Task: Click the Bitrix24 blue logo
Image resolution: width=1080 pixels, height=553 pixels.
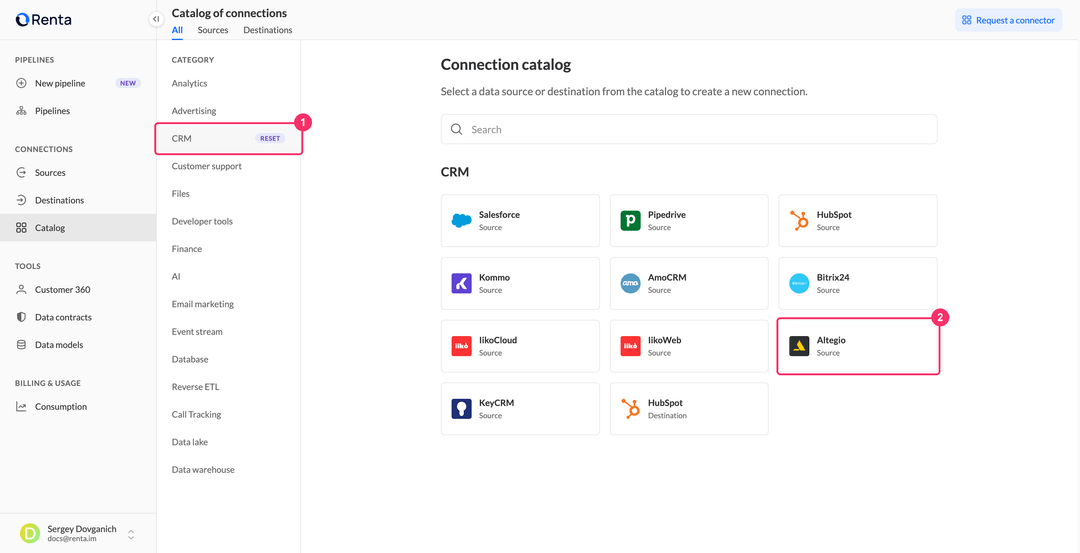Action: [799, 283]
